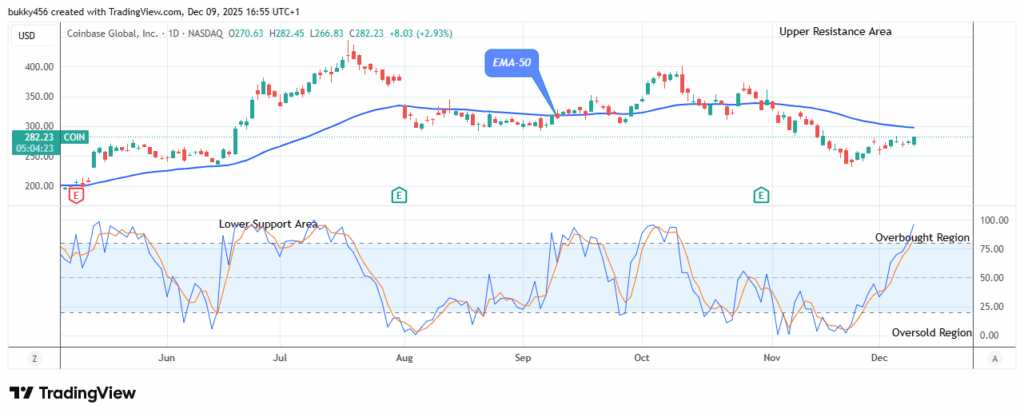Select the Oversold Region text
This screenshot has width=1024, height=417.
pyautogui.click(x=932, y=333)
